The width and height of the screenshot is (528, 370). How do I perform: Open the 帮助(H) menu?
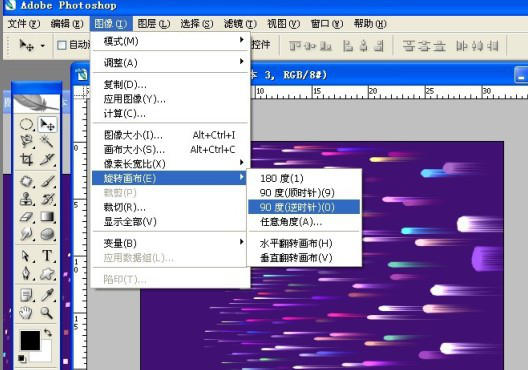pyautogui.click(x=370, y=24)
